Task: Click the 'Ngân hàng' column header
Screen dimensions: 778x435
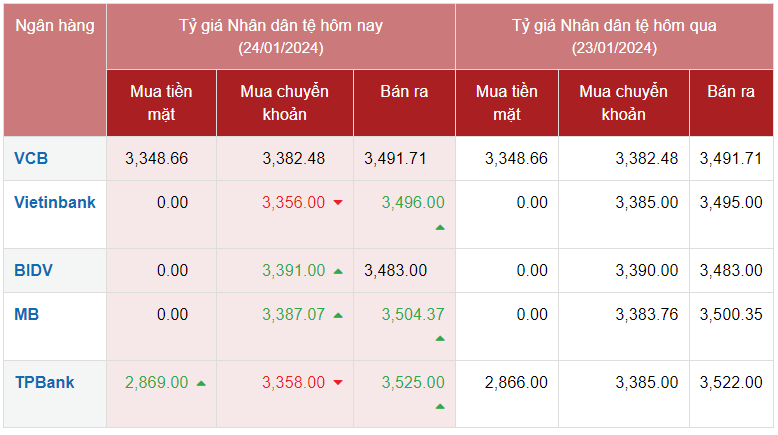Action: click(x=55, y=26)
